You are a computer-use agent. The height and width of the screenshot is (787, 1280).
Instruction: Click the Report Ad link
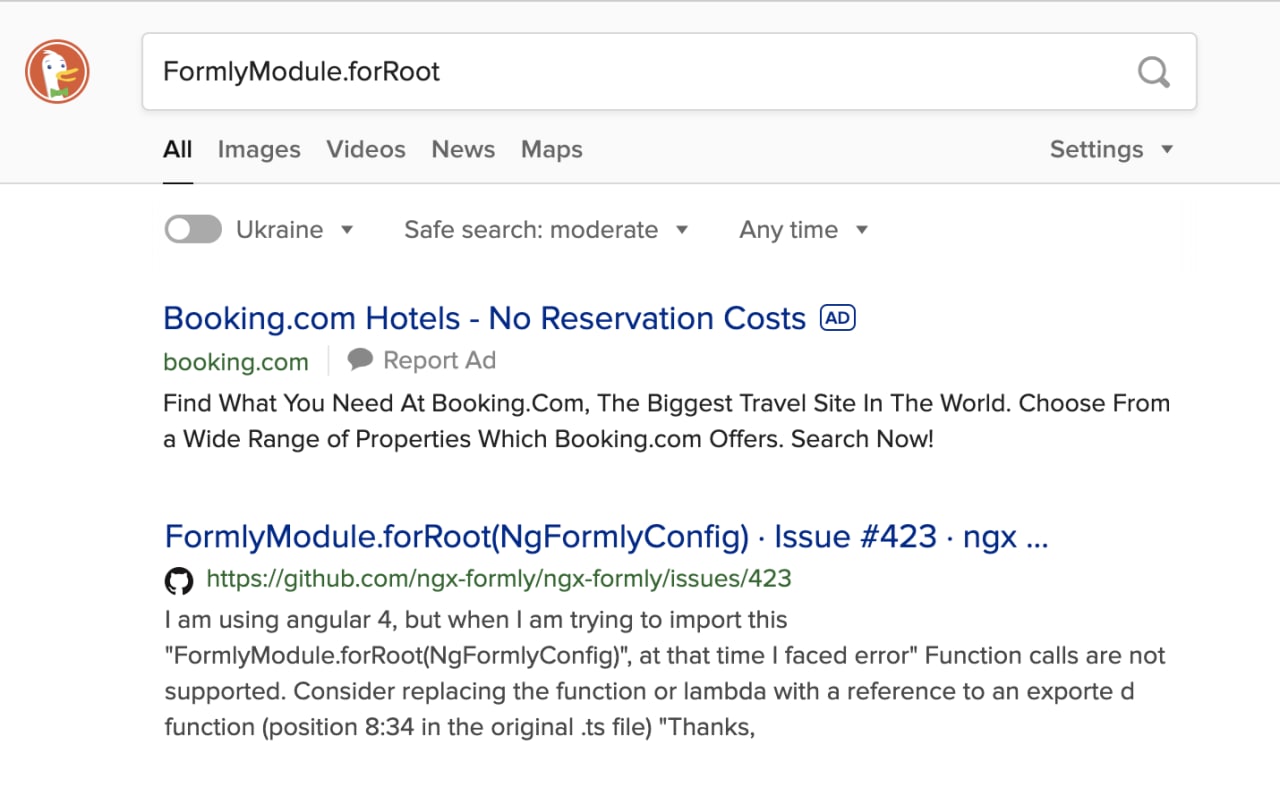439,360
